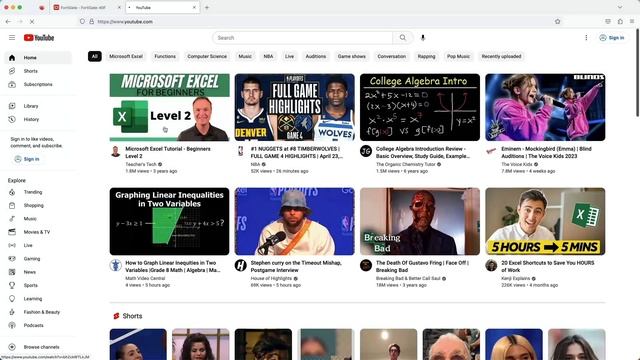Click the browser address bar URL

click(125, 22)
